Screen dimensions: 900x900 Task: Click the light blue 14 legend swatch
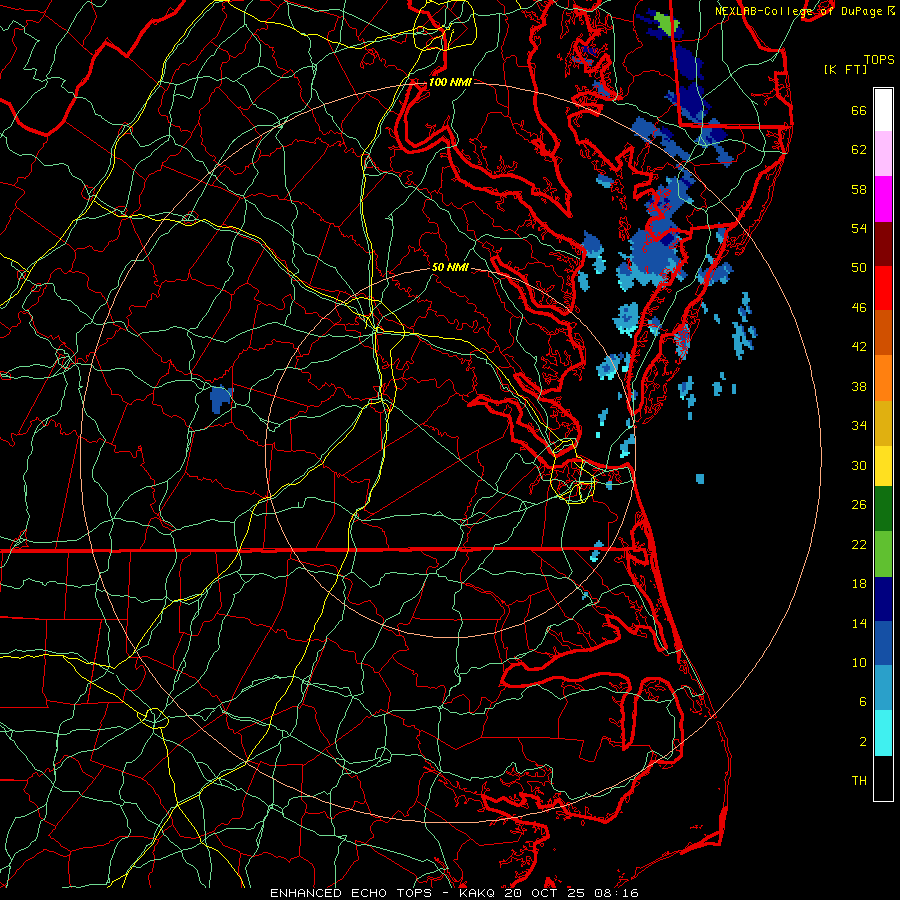click(x=883, y=687)
